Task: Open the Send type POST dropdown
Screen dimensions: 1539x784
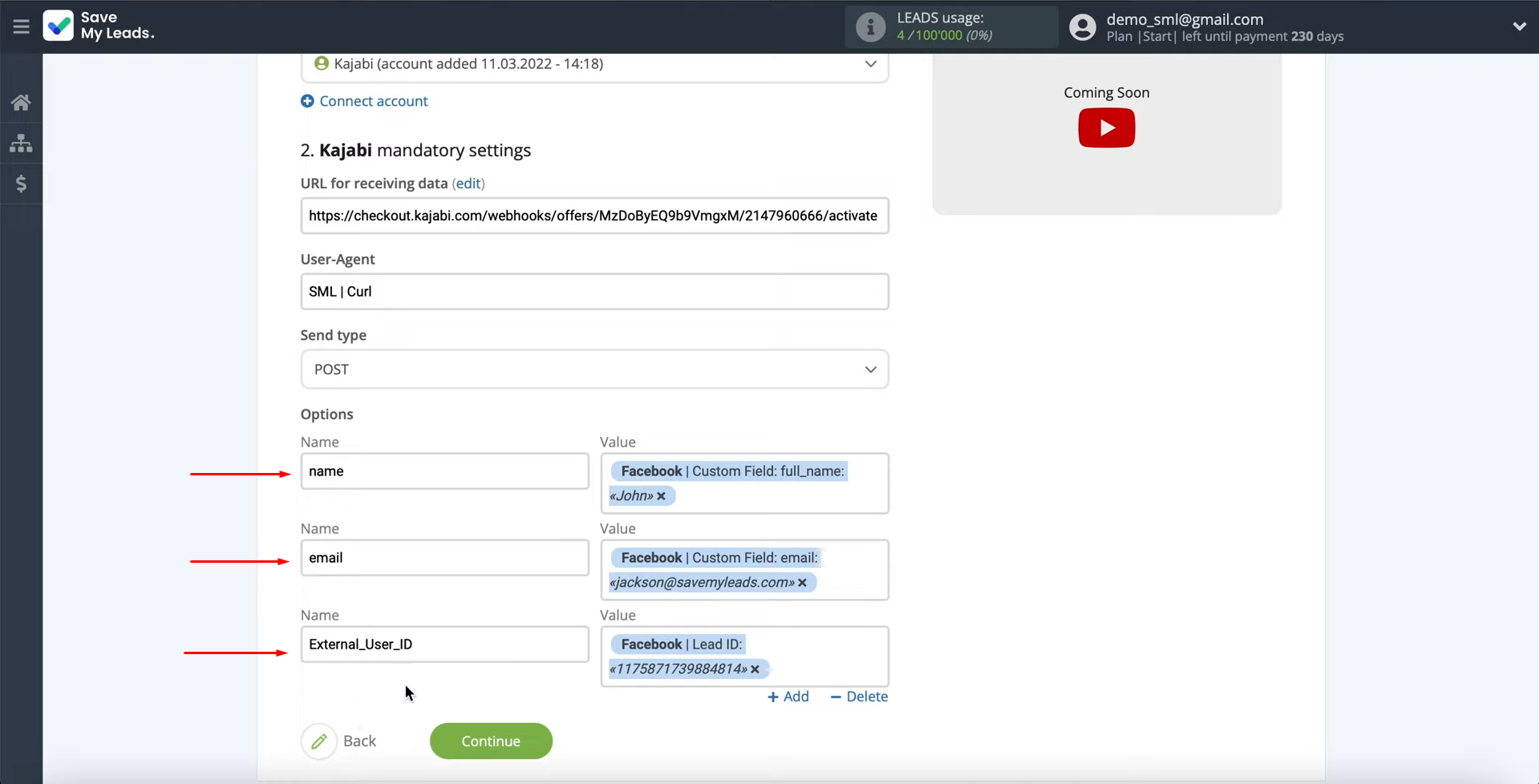Action: tap(594, 370)
